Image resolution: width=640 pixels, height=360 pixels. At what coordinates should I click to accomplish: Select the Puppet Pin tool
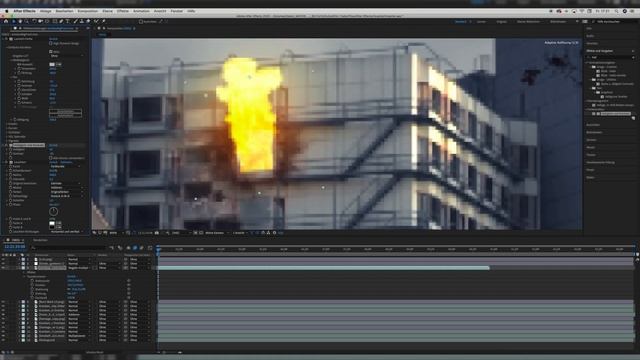(x=104, y=21)
